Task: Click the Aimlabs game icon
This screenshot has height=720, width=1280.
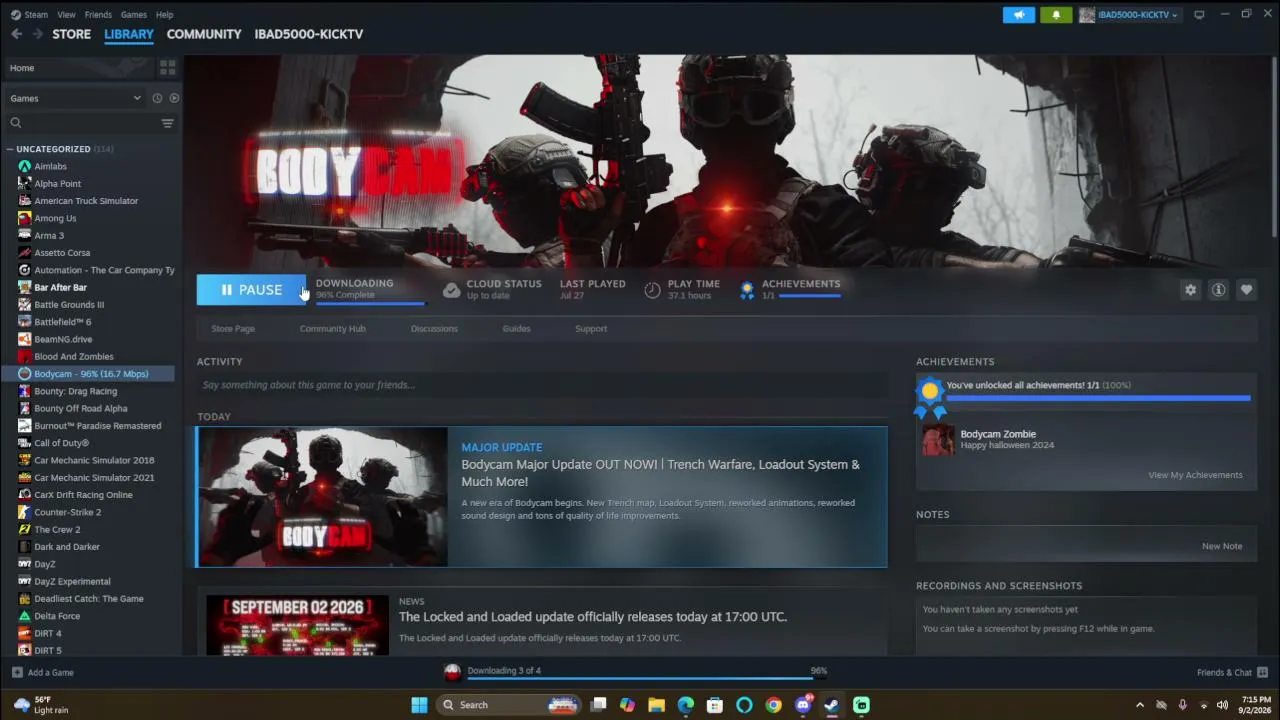Action: tap(24, 166)
